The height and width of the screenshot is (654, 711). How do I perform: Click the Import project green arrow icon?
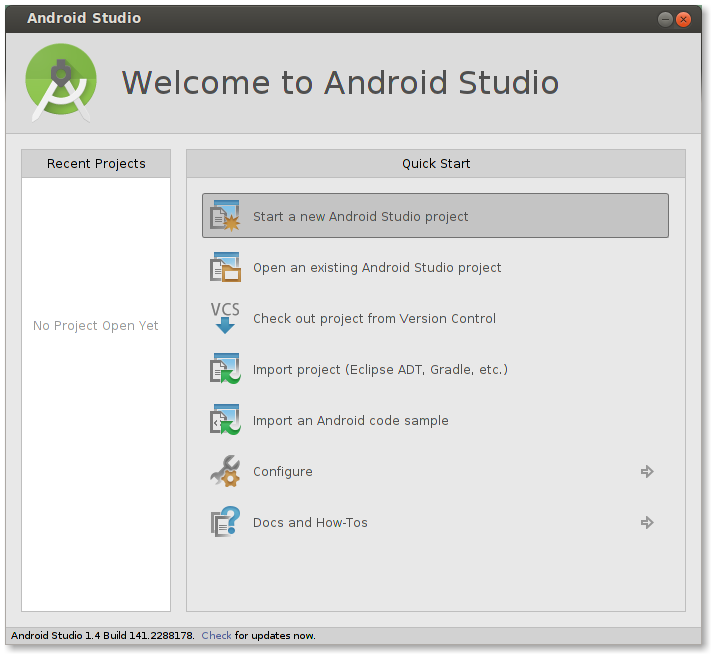tap(225, 369)
